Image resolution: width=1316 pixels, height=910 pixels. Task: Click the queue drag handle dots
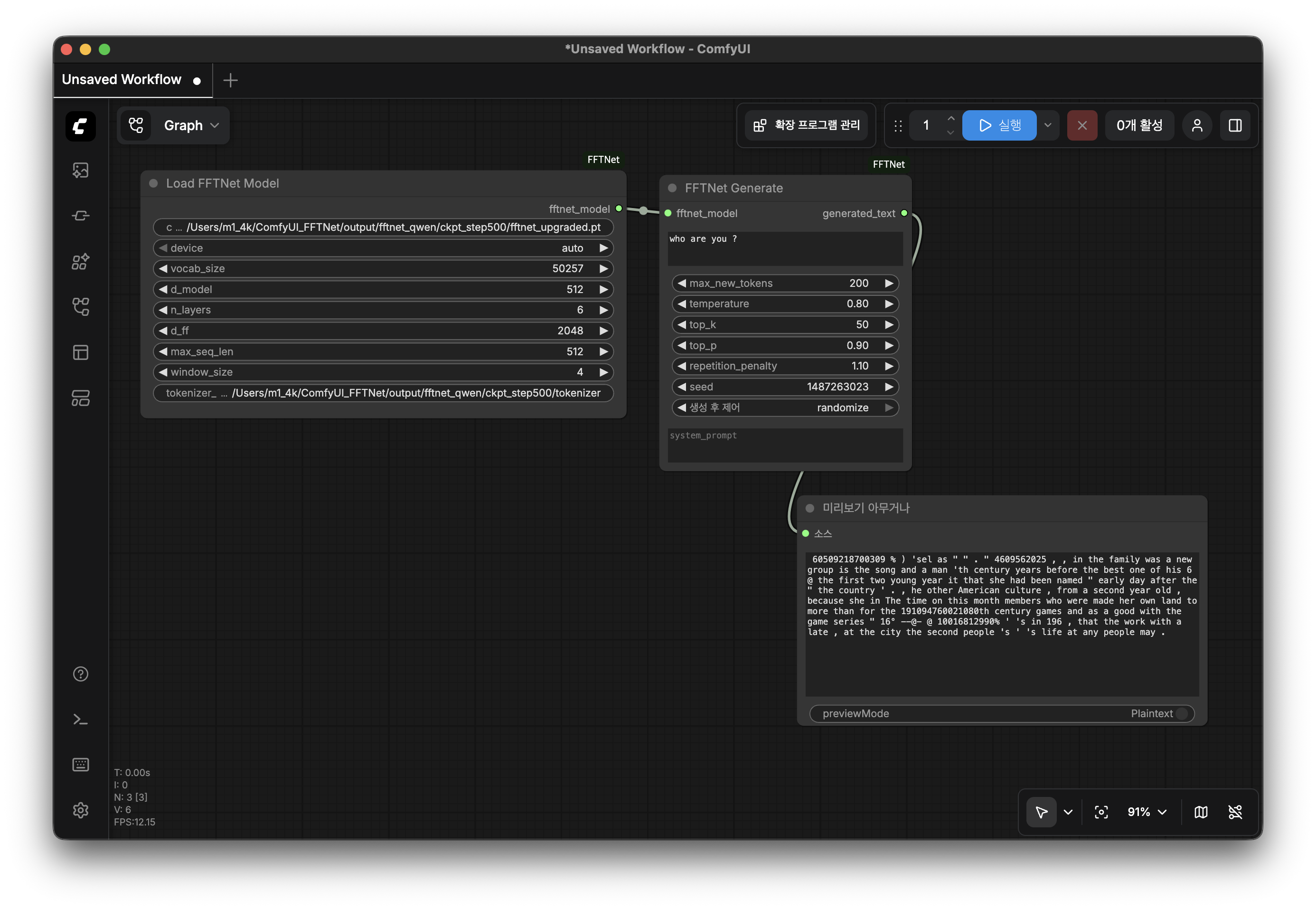click(898, 125)
